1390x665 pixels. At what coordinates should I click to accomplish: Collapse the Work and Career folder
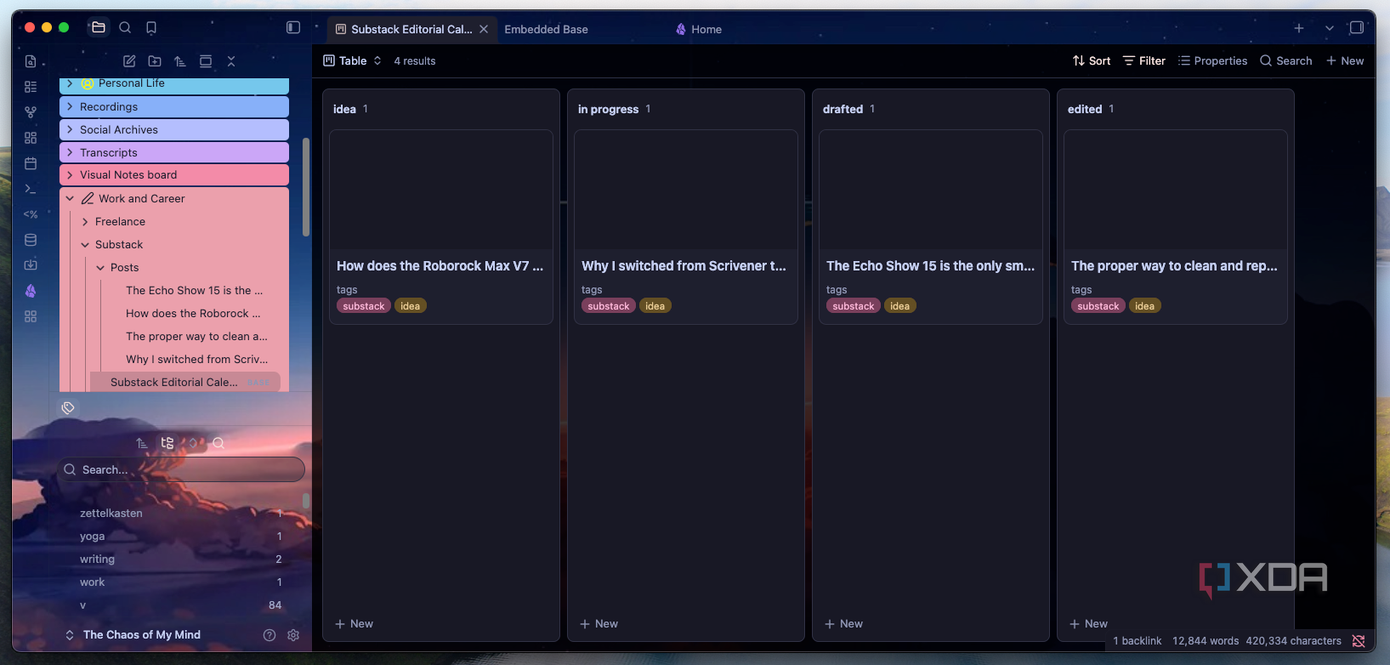(x=69, y=199)
